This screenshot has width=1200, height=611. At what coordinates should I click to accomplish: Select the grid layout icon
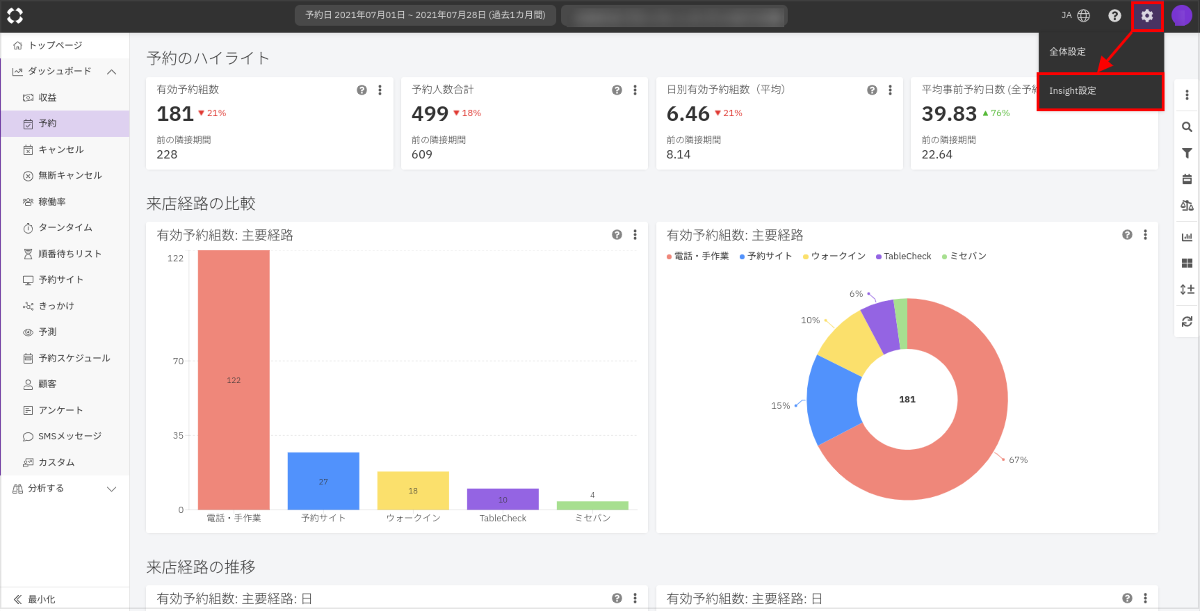click(x=1187, y=263)
